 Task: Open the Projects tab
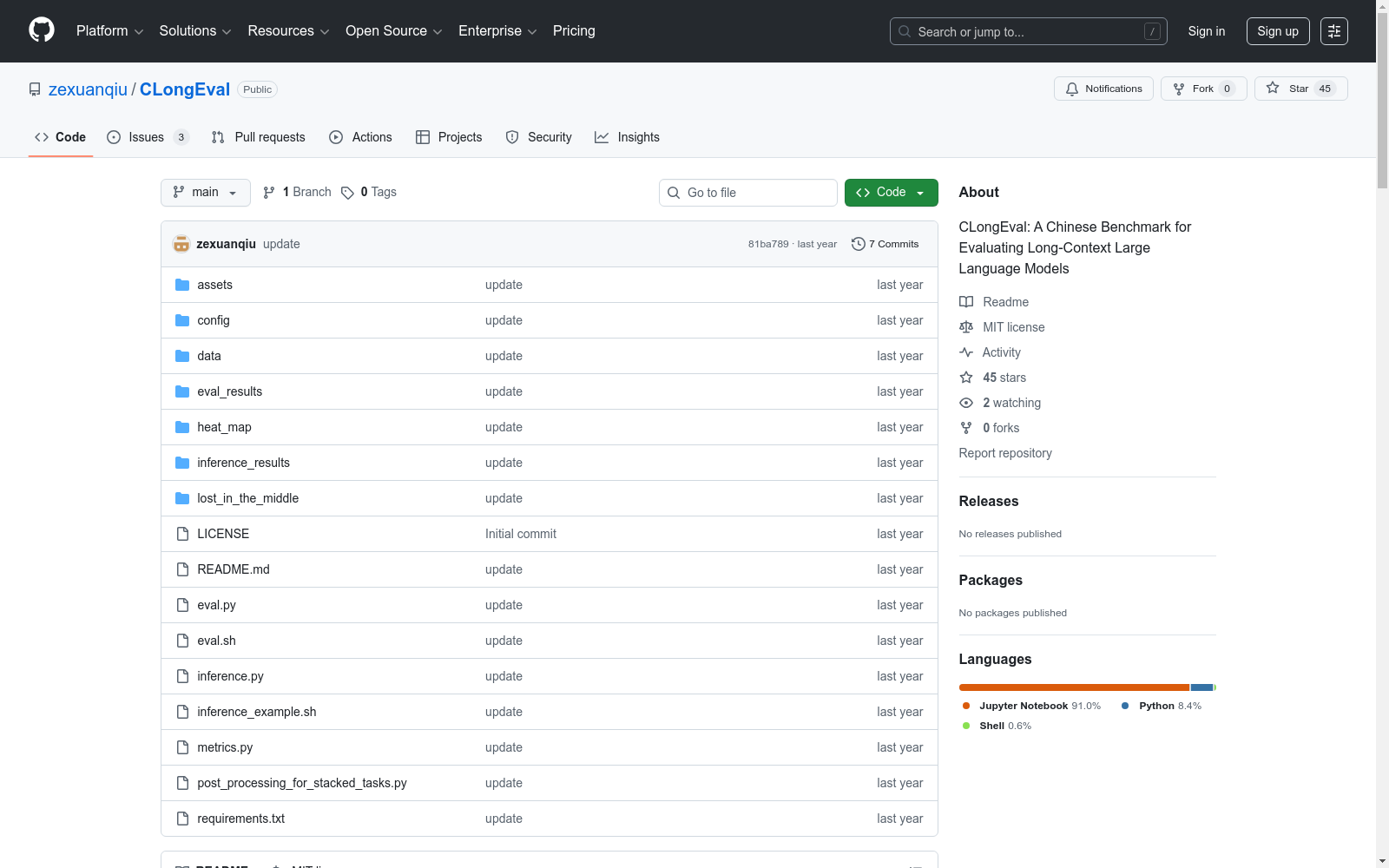pos(449,137)
